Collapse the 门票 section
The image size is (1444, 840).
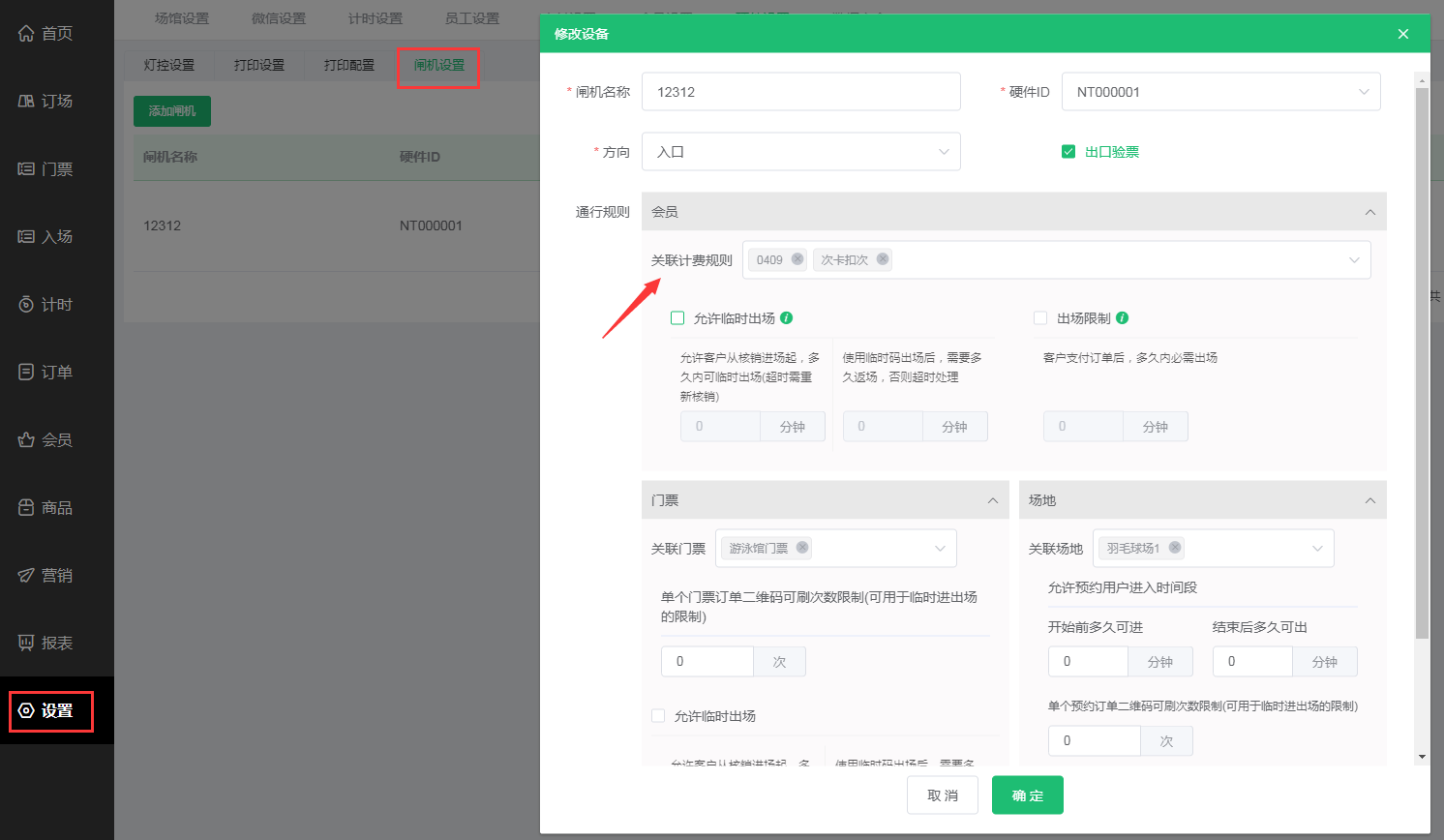coord(992,500)
